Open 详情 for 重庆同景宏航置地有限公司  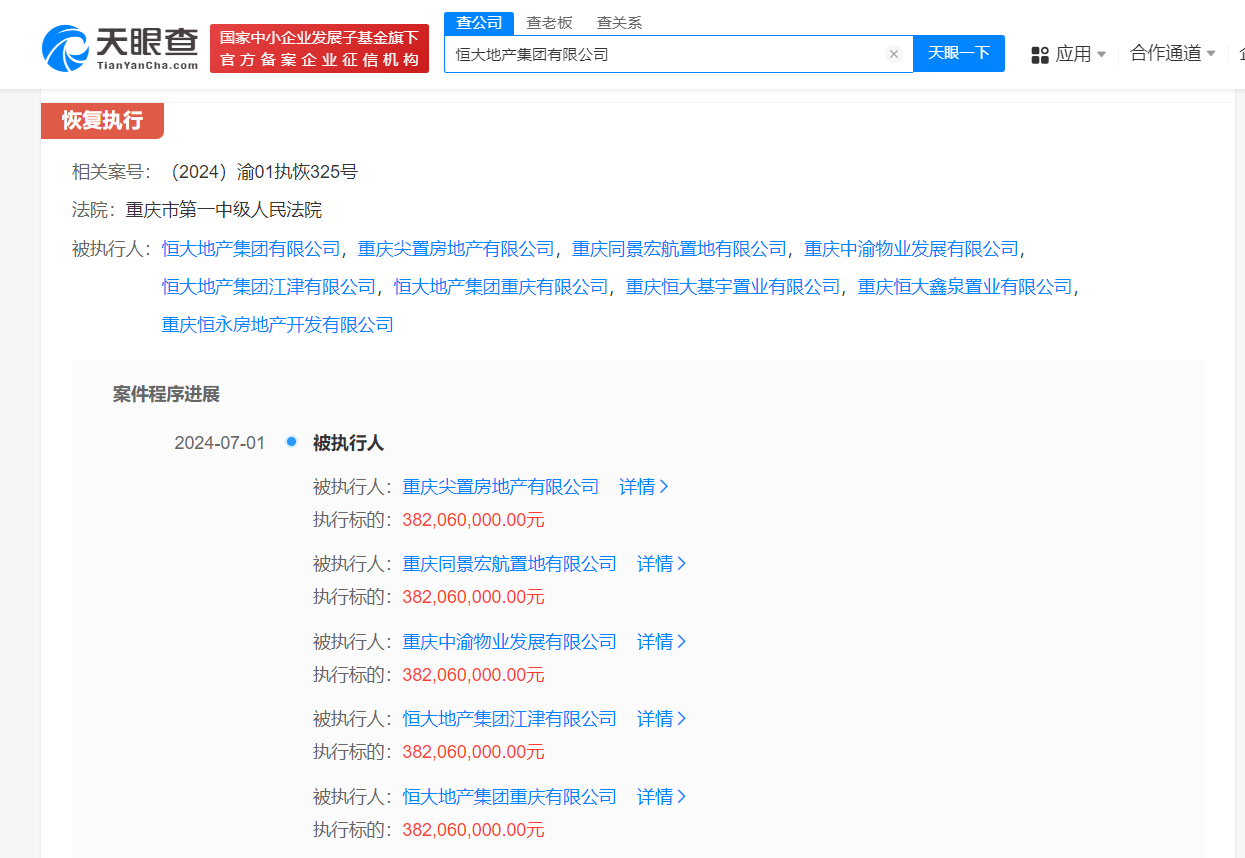click(661, 564)
